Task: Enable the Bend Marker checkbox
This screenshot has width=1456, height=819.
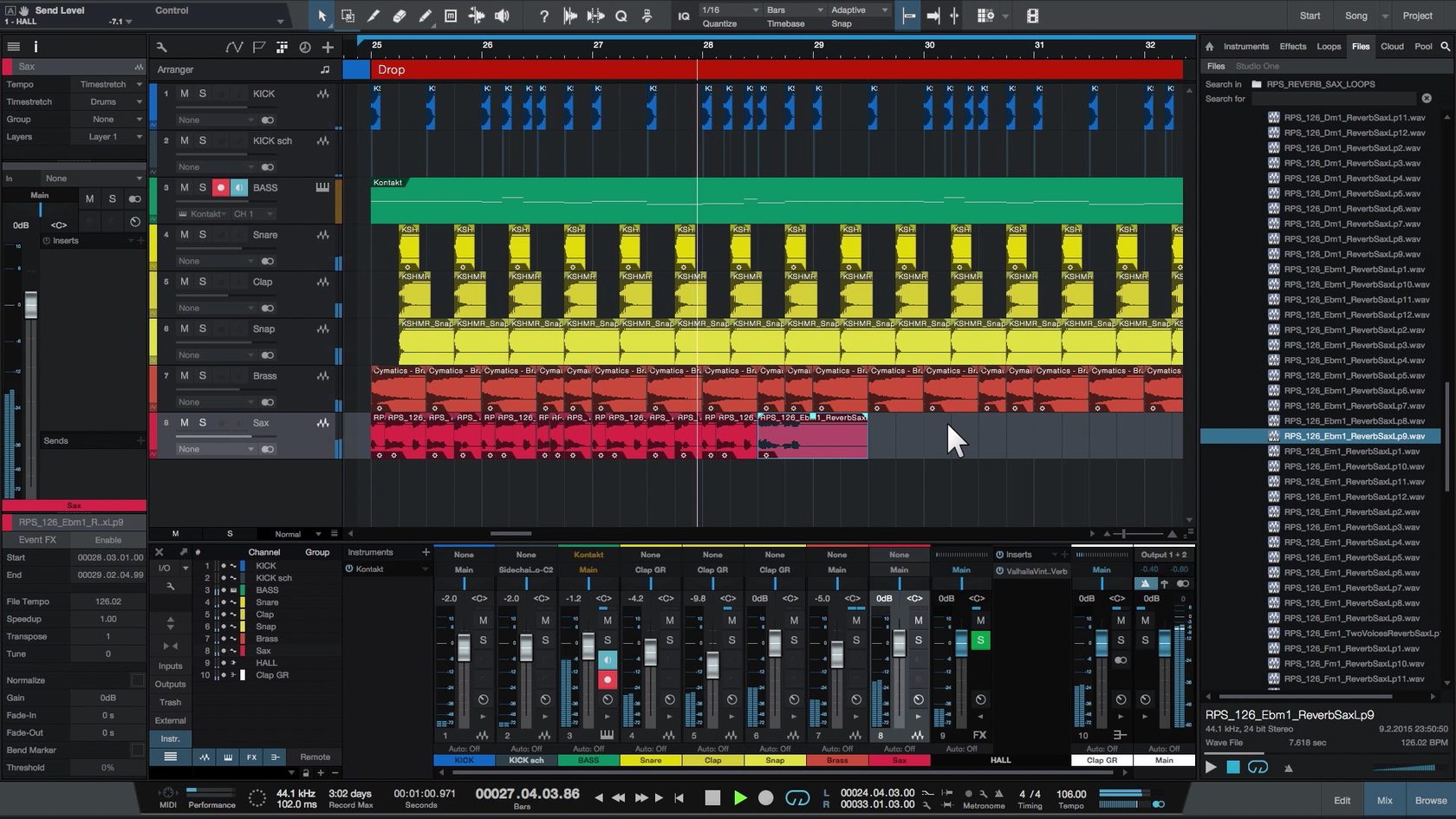Action: click(137, 750)
